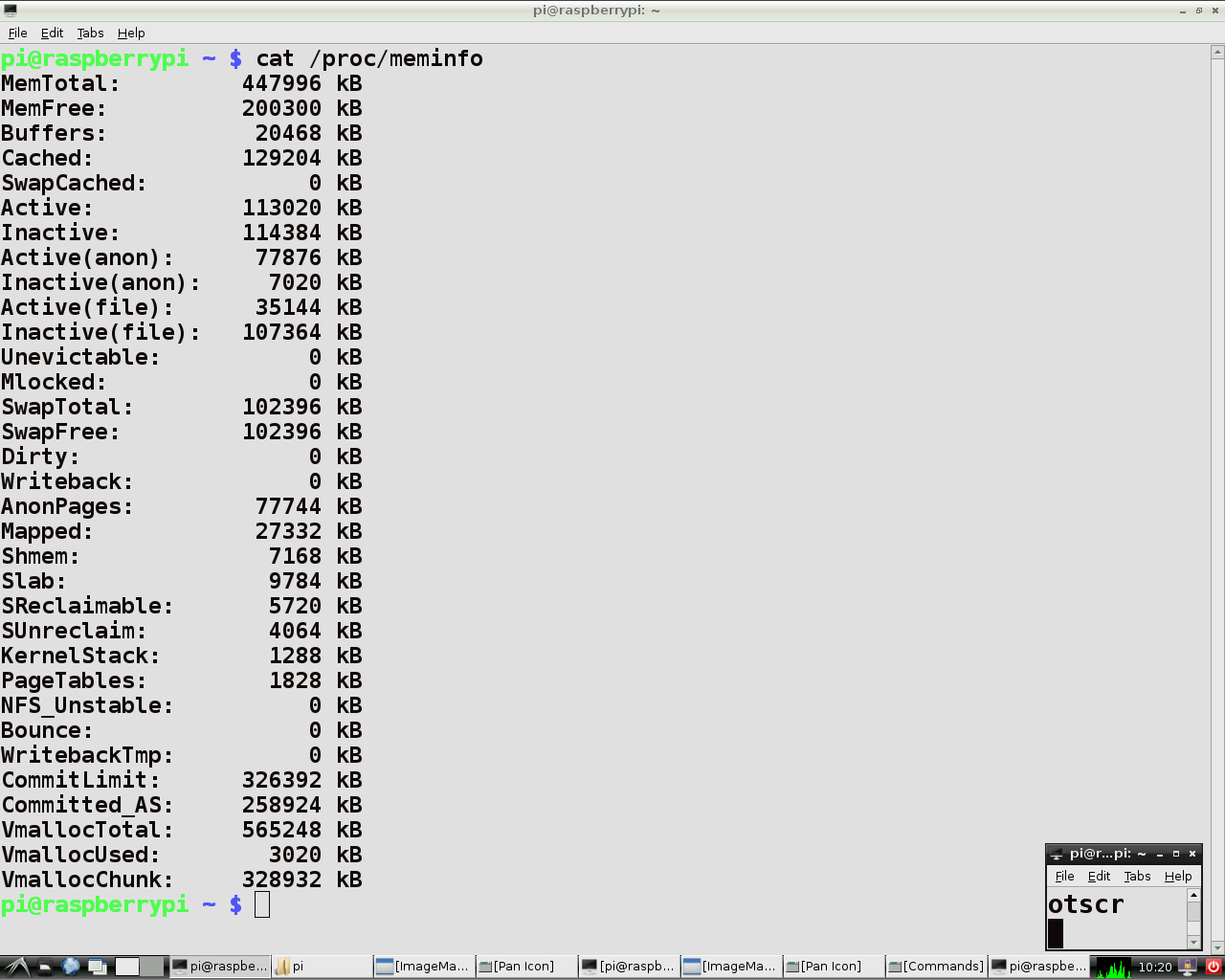Click the SwapTotal: label
1225x980 pixels.
pyautogui.click(x=67, y=408)
